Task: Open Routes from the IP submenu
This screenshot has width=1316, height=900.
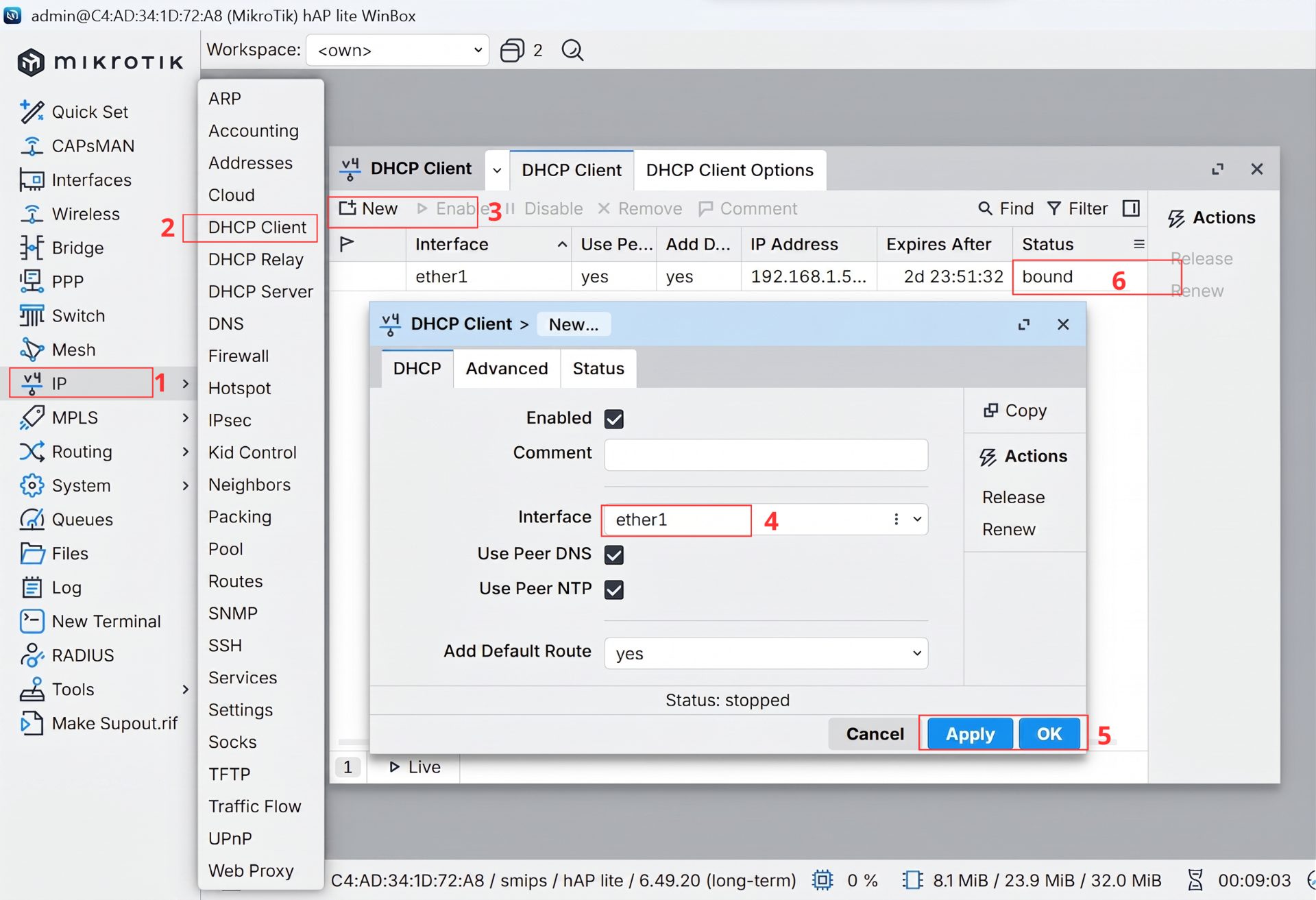Action: point(235,581)
